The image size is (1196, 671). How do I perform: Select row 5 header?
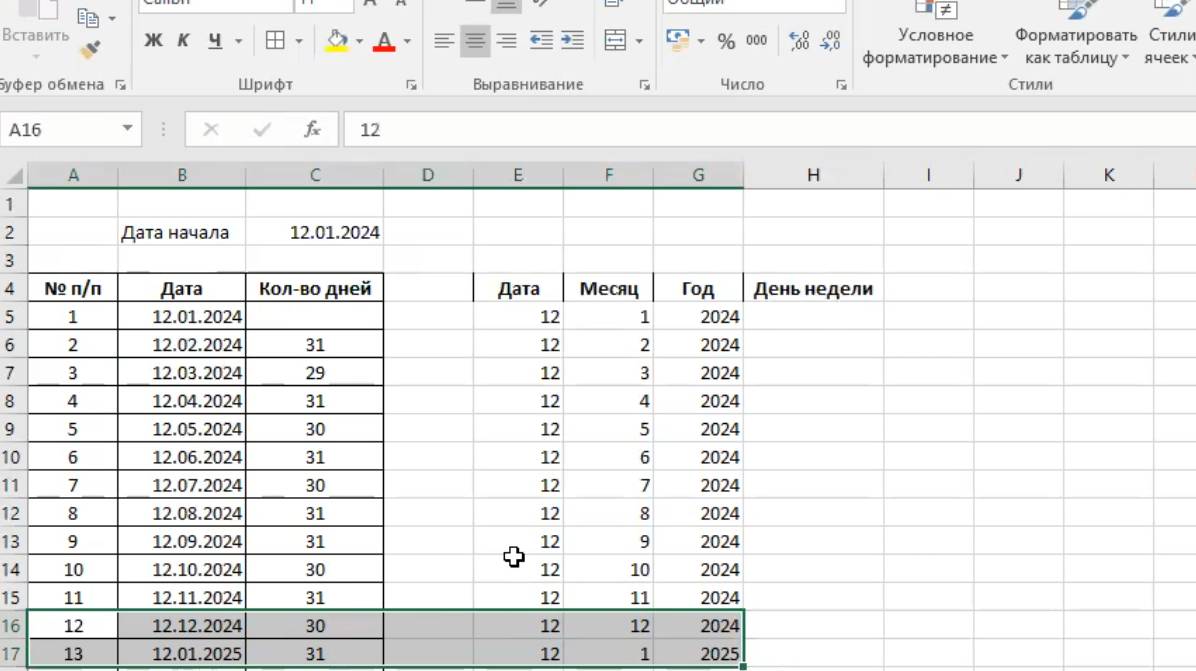(x=11, y=316)
